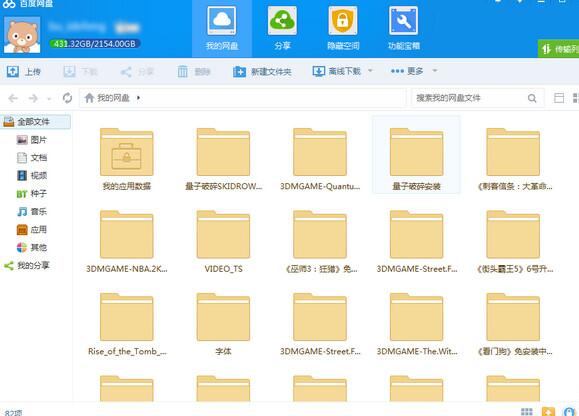
Task: Select the 《街头霸王5》6号升 folder
Action: click(513, 241)
